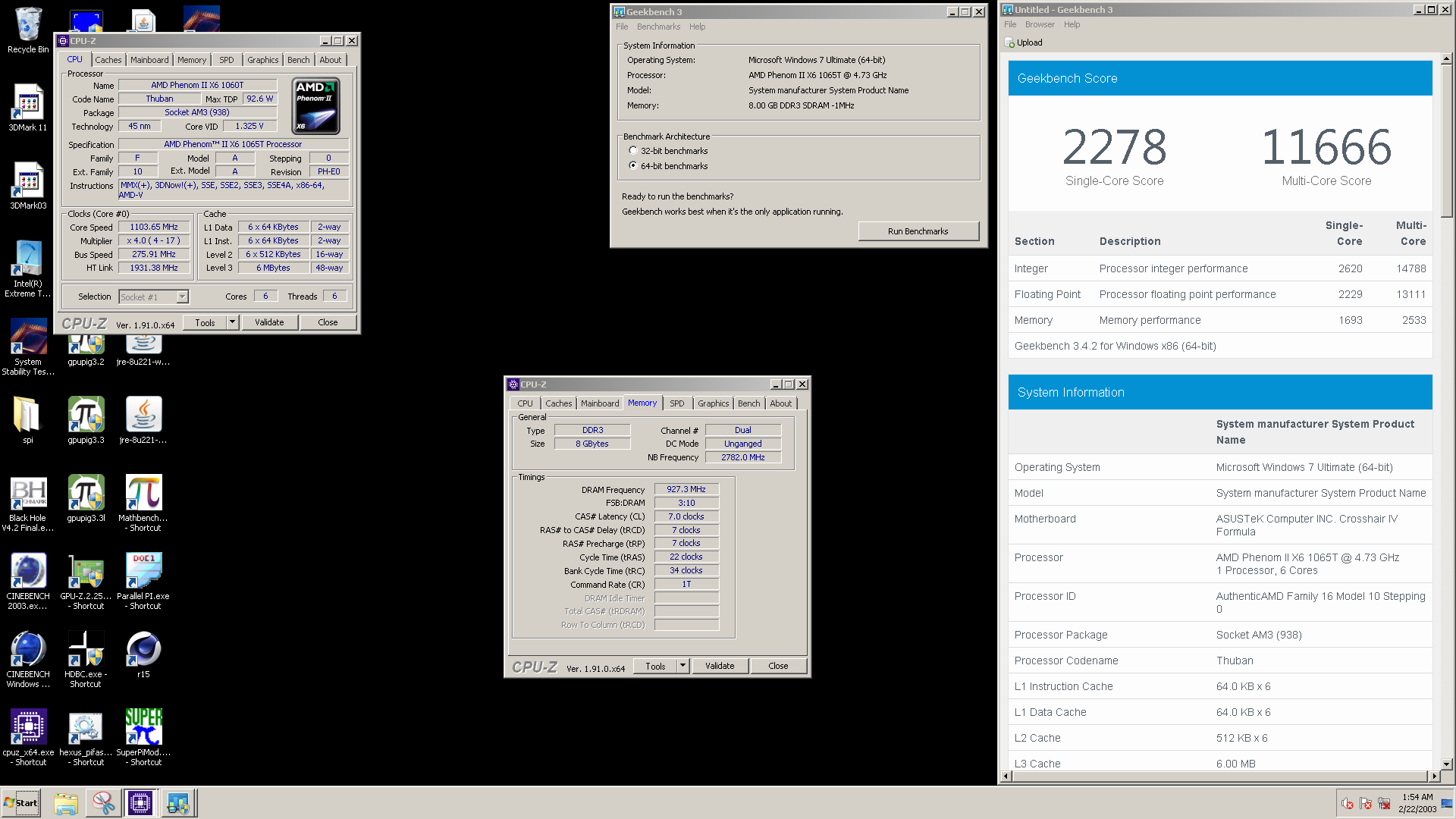Switch to Caches tab in top-left CPU-Z window
This screenshot has height=819, width=1456.
click(108, 60)
